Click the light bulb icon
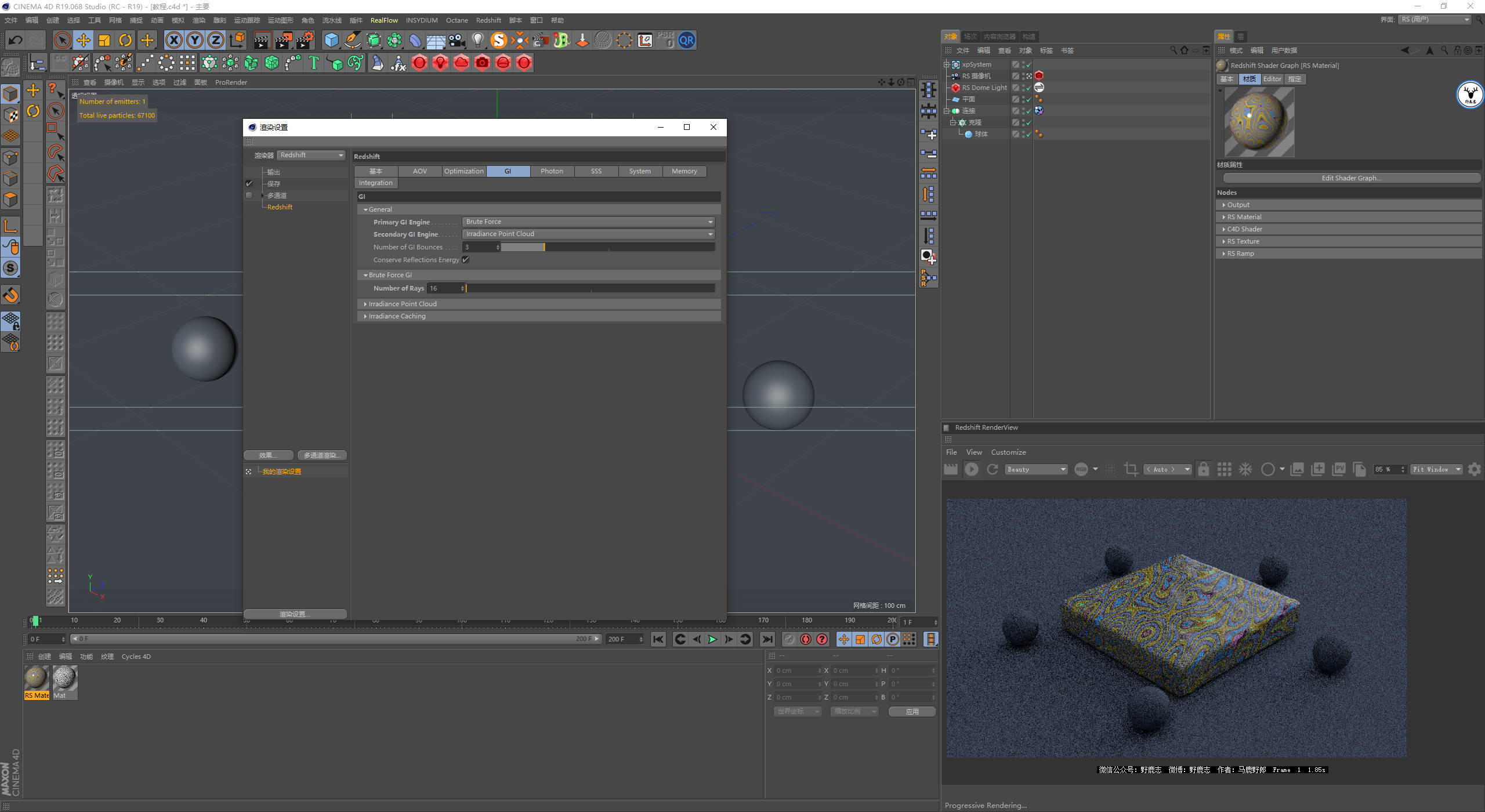 477,40
